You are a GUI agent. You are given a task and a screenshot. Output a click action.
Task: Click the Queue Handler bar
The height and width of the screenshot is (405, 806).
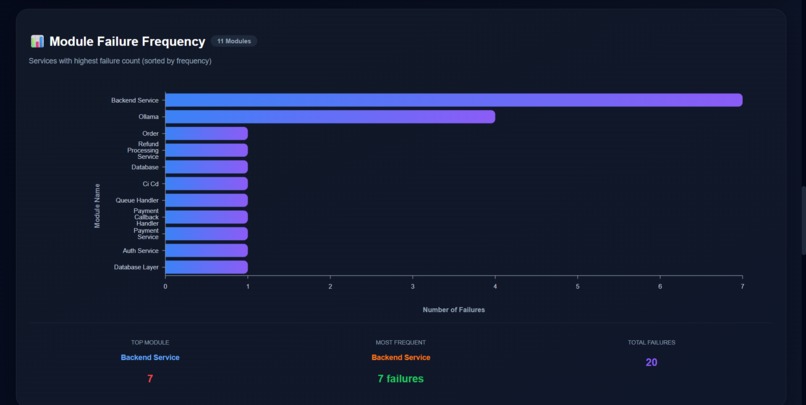(207, 200)
